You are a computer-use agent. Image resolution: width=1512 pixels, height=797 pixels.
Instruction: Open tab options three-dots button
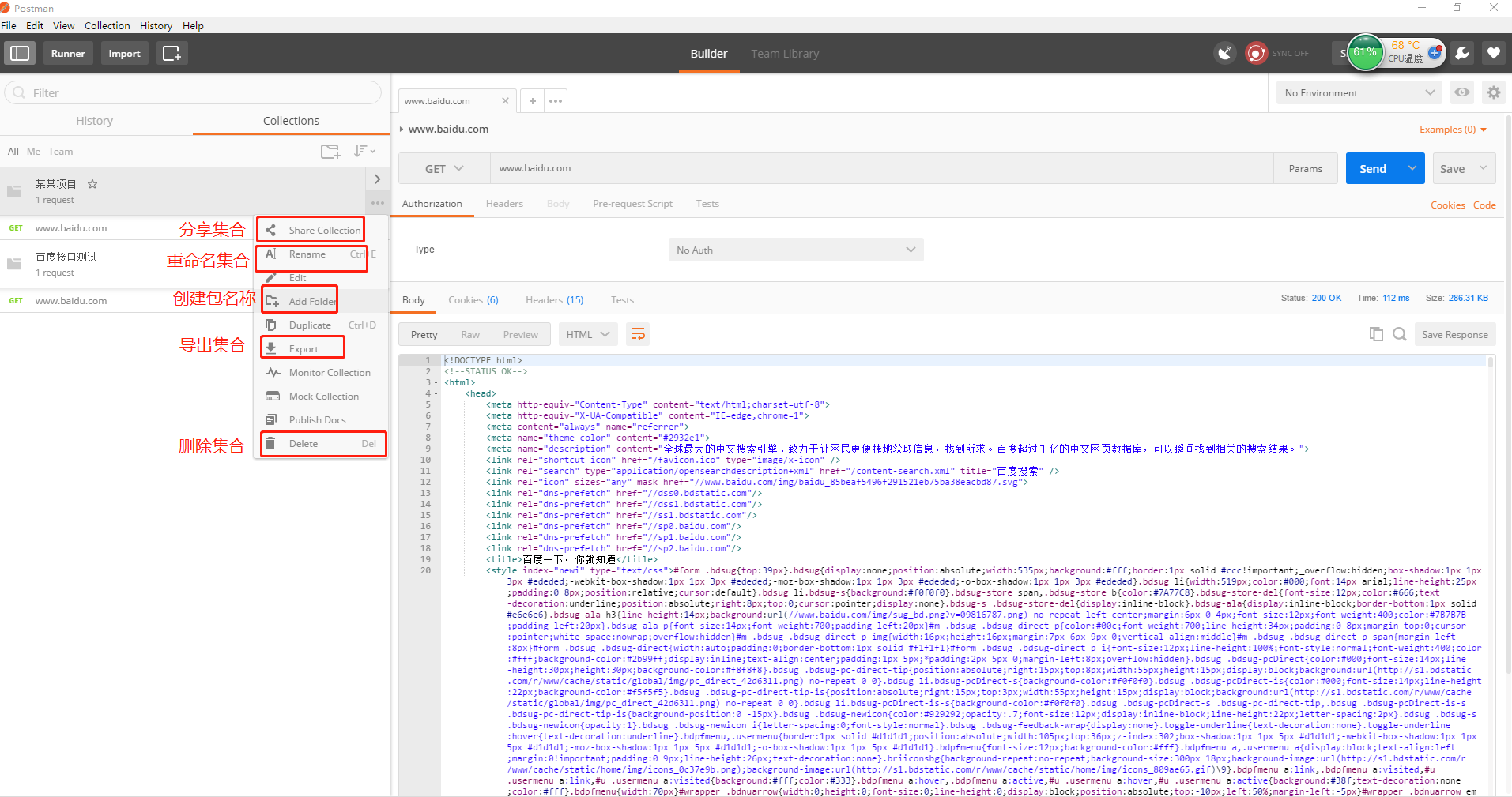(x=556, y=100)
